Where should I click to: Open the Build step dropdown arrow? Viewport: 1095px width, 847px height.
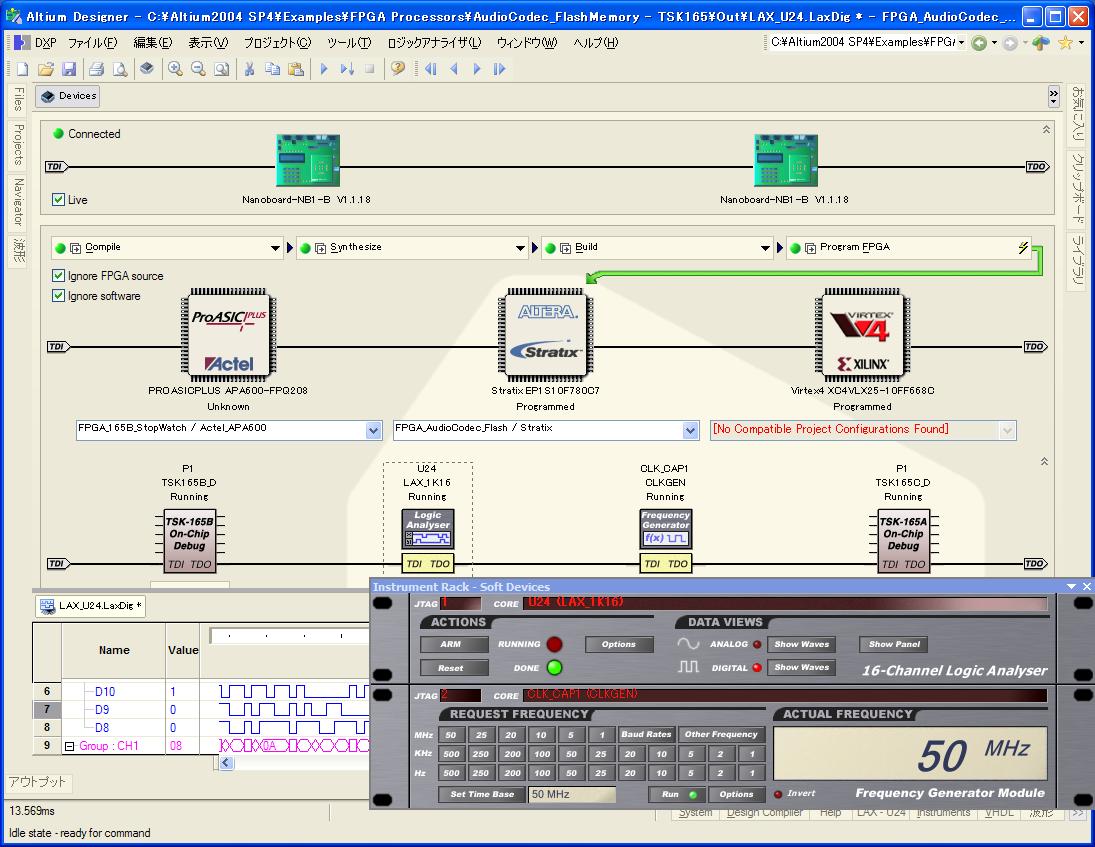[765, 248]
